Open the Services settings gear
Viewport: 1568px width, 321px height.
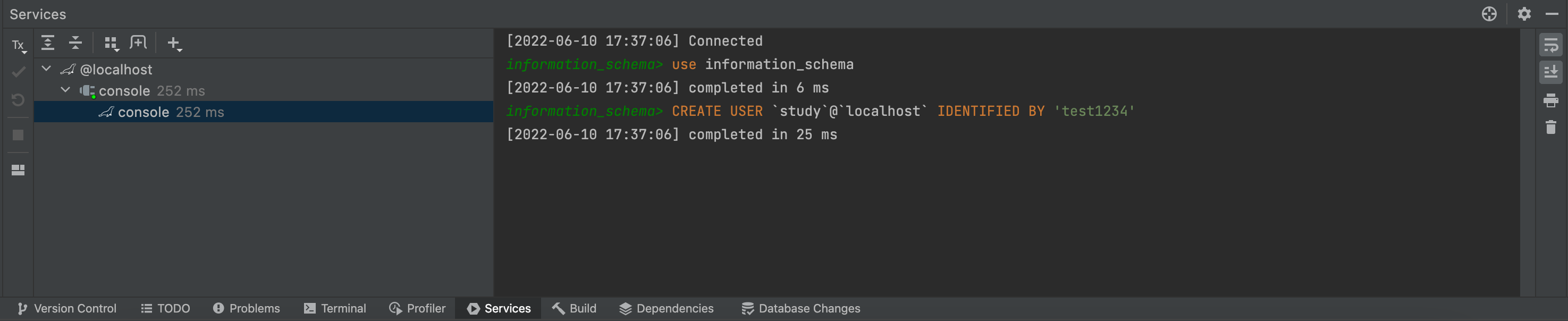point(1524,14)
